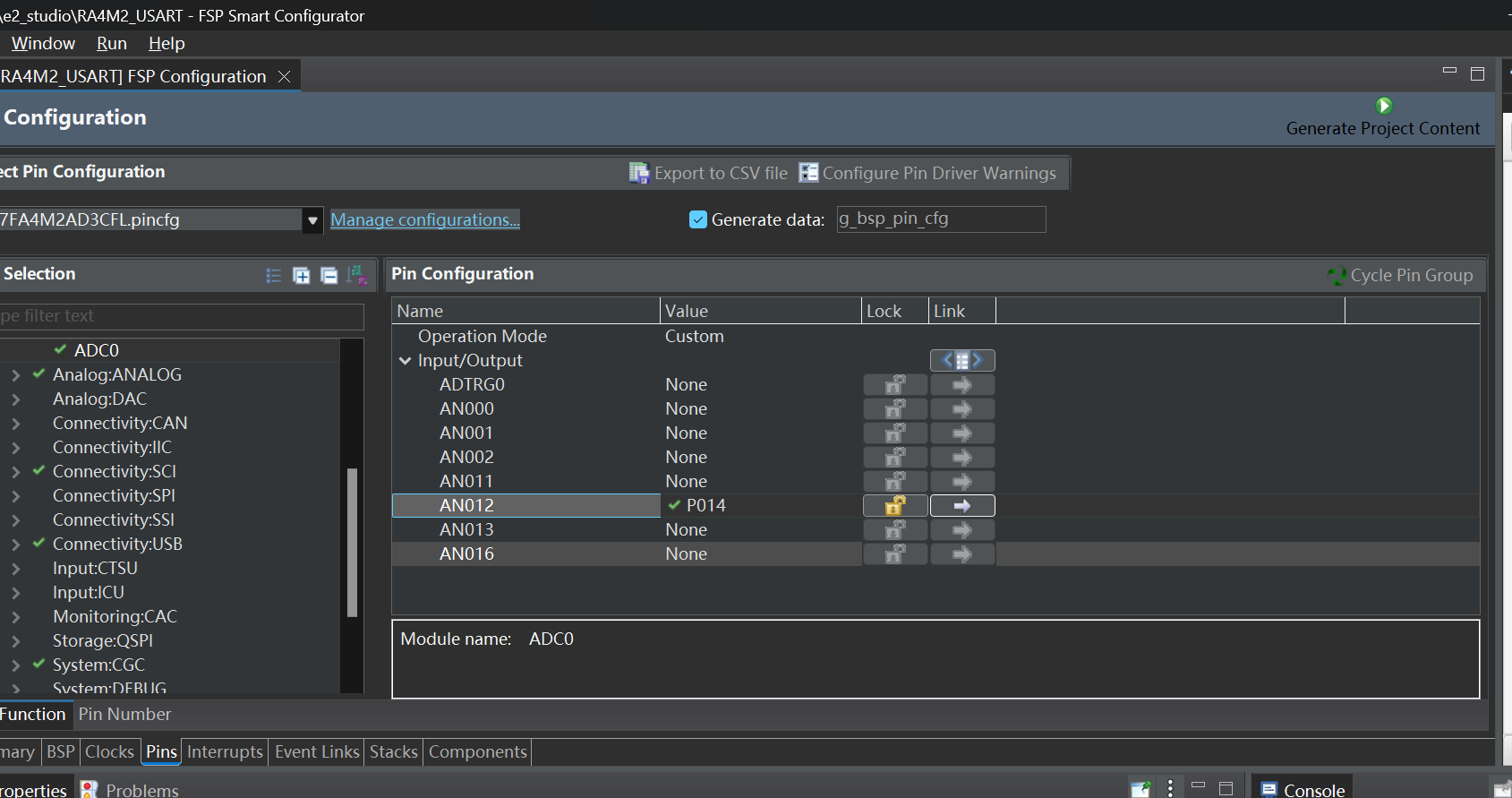Viewport: 1512px width, 798px height.
Task: Open the three-dot view menu in Properties panel
Action: click(x=1170, y=788)
